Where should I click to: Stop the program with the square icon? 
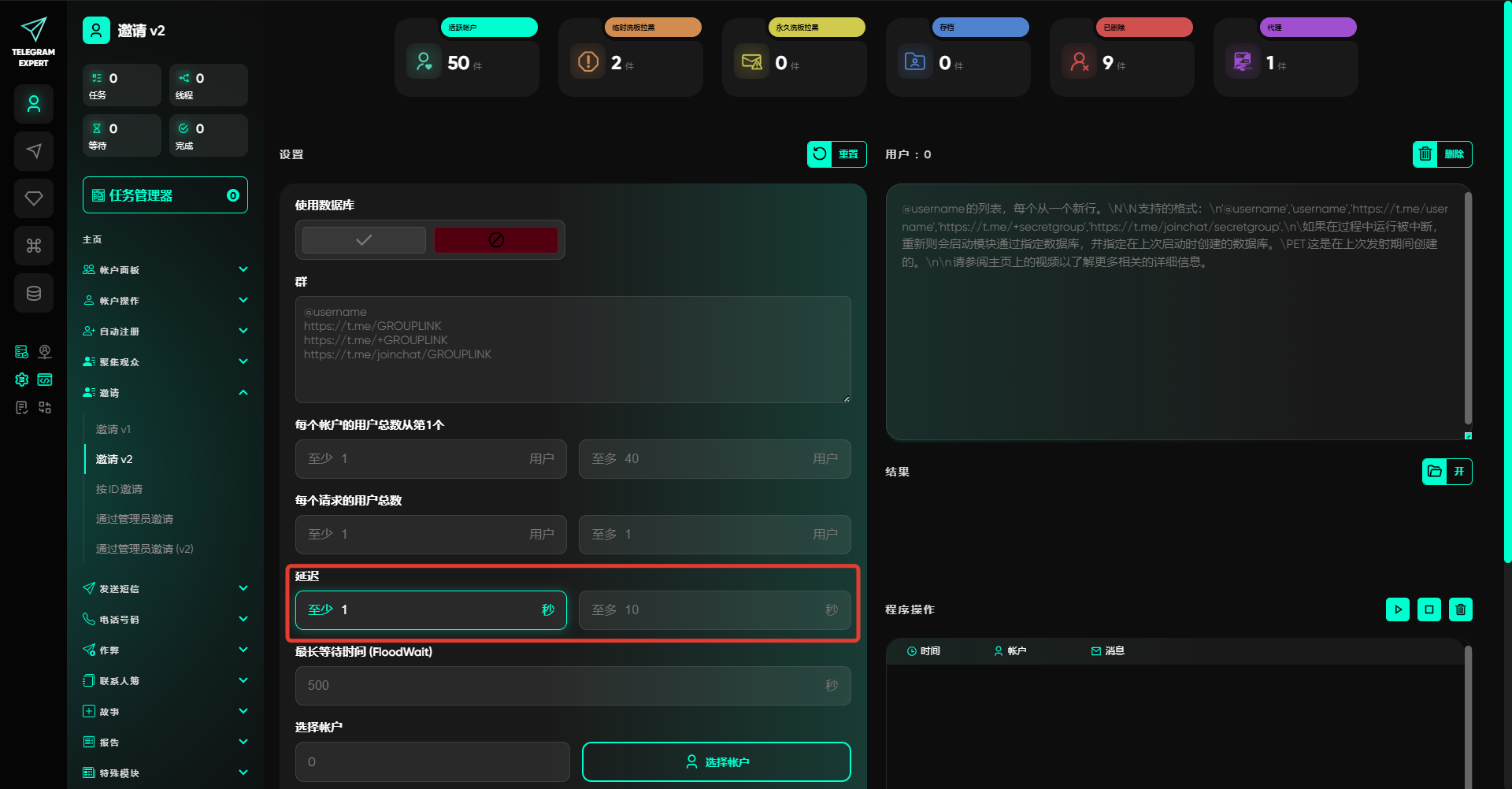pos(1429,609)
